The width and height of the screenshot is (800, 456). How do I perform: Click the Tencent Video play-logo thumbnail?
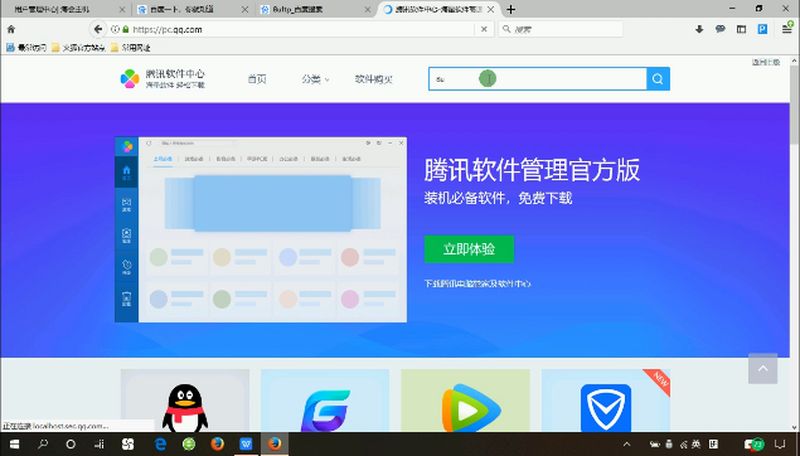tap(465, 400)
